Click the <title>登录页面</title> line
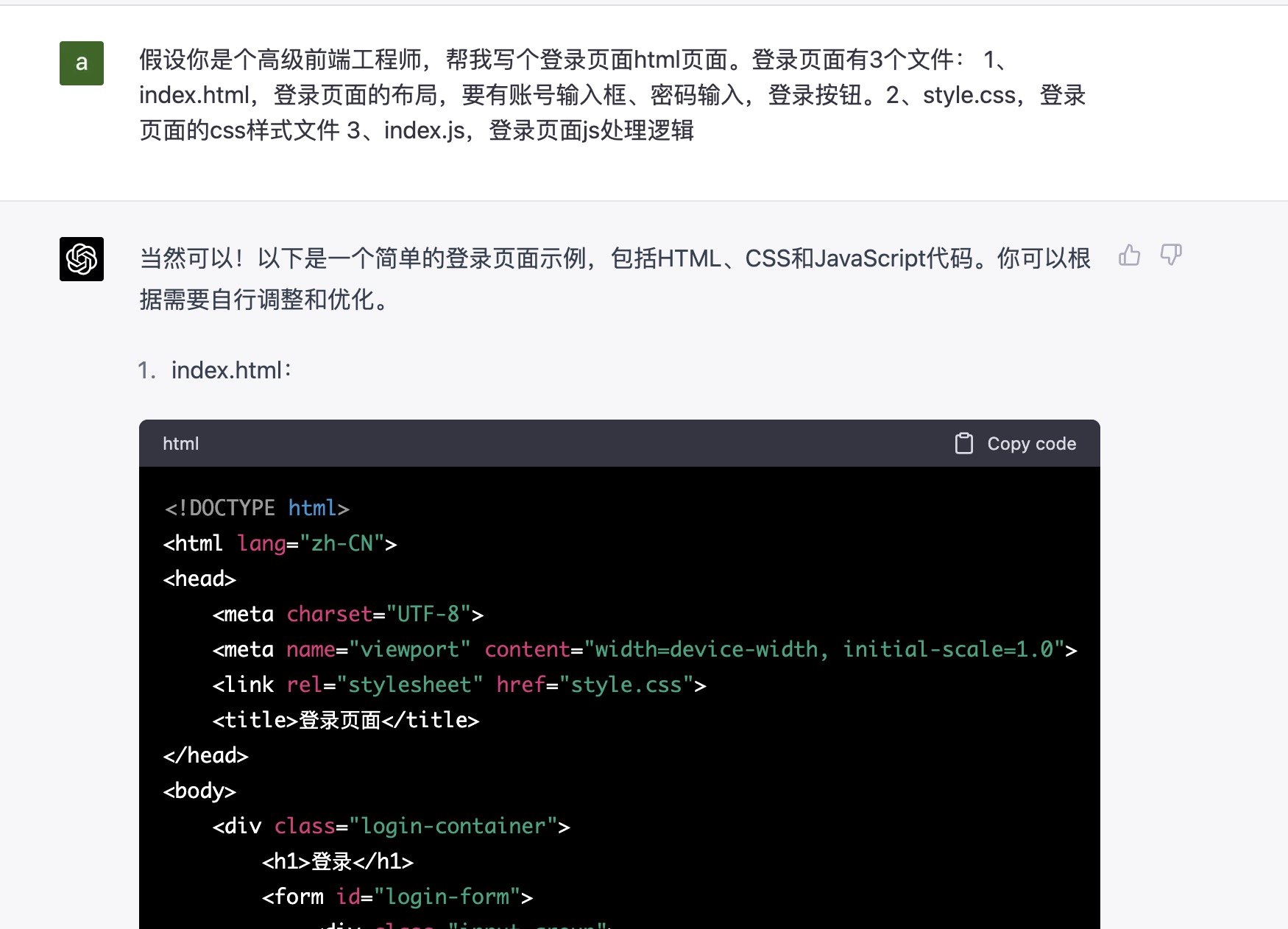1288x929 pixels. [x=346, y=720]
